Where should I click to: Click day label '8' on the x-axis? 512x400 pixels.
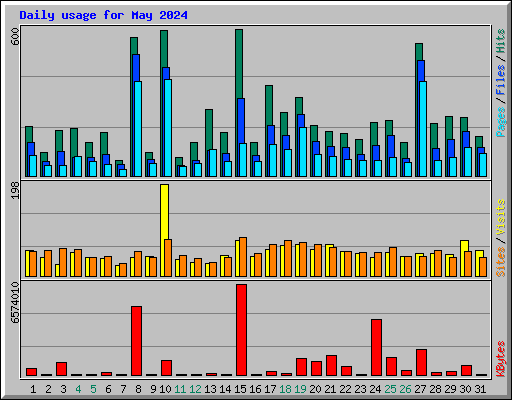(138, 389)
